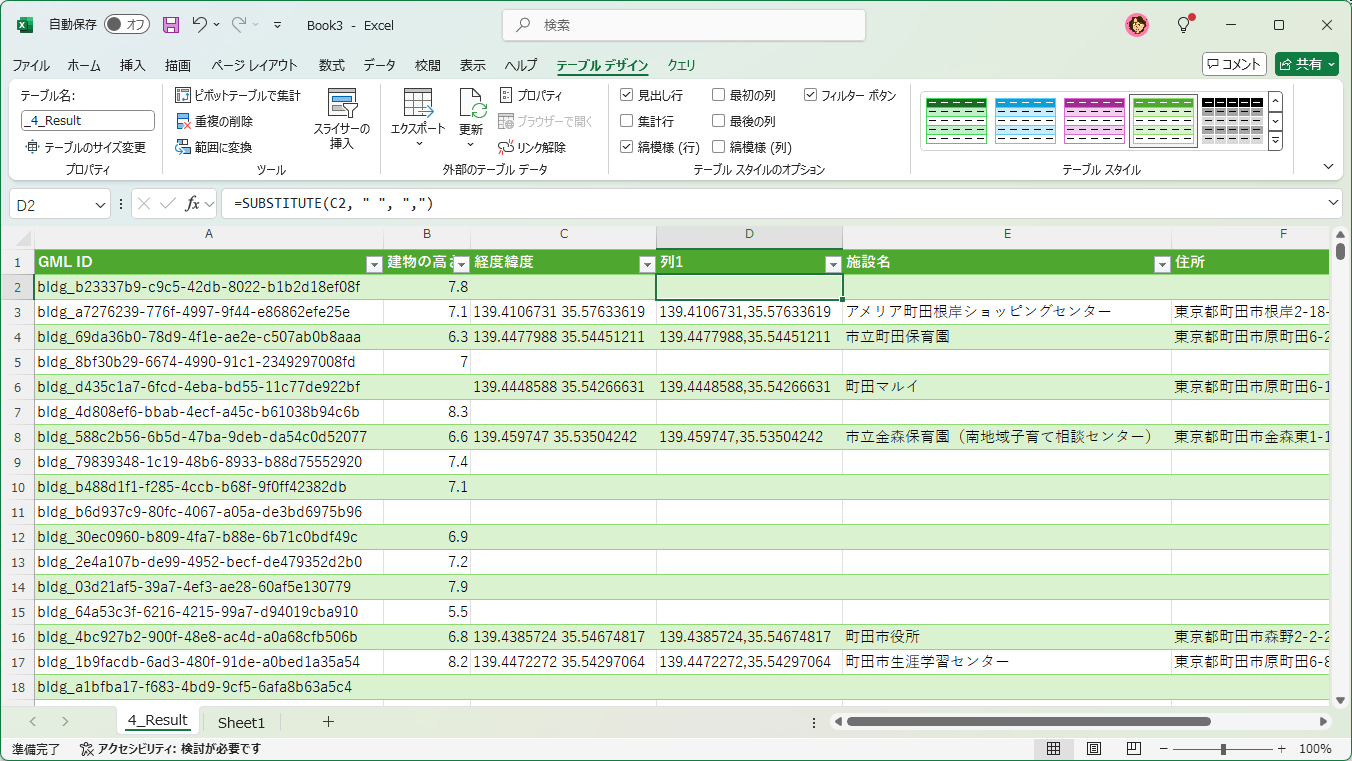Viewport: 1352px width, 761px height.
Task: Add a new sheet with plus
Action: point(328,721)
